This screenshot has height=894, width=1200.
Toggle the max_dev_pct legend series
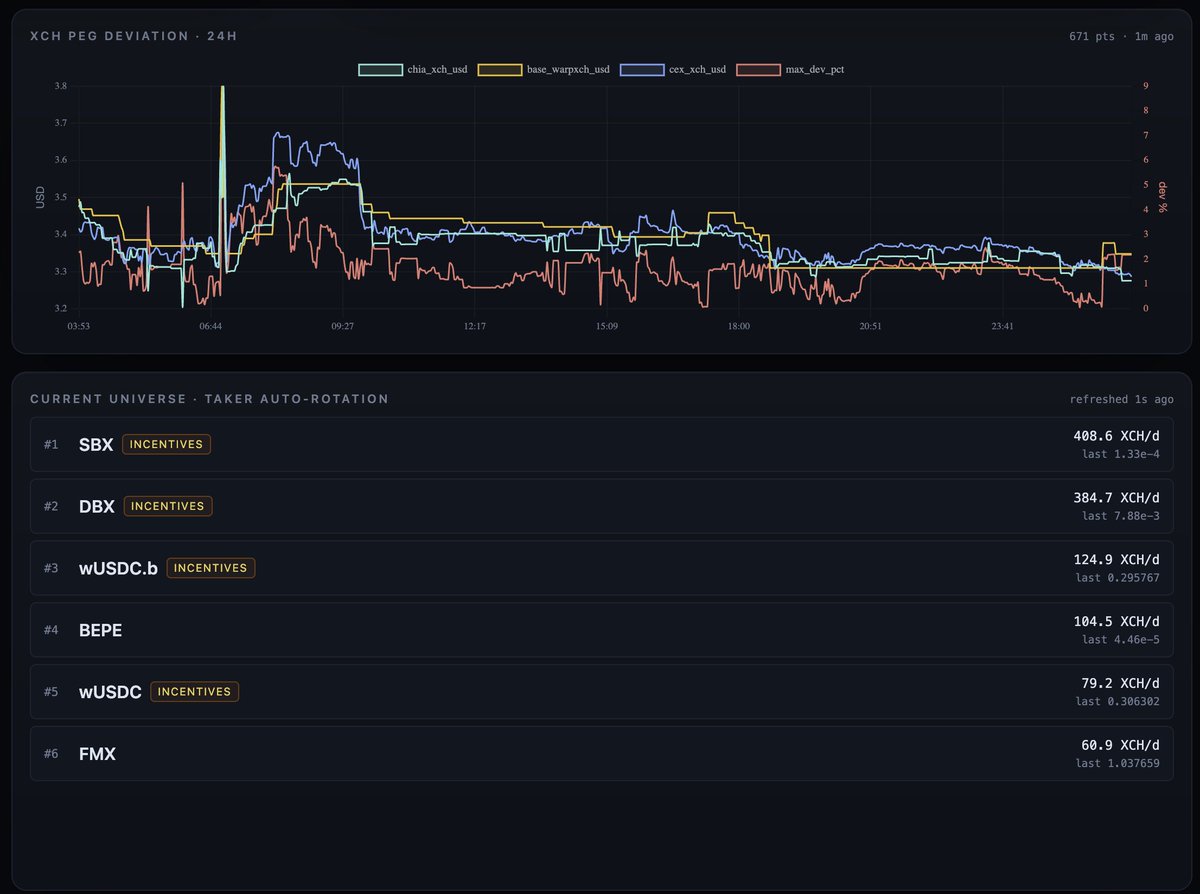(x=790, y=70)
